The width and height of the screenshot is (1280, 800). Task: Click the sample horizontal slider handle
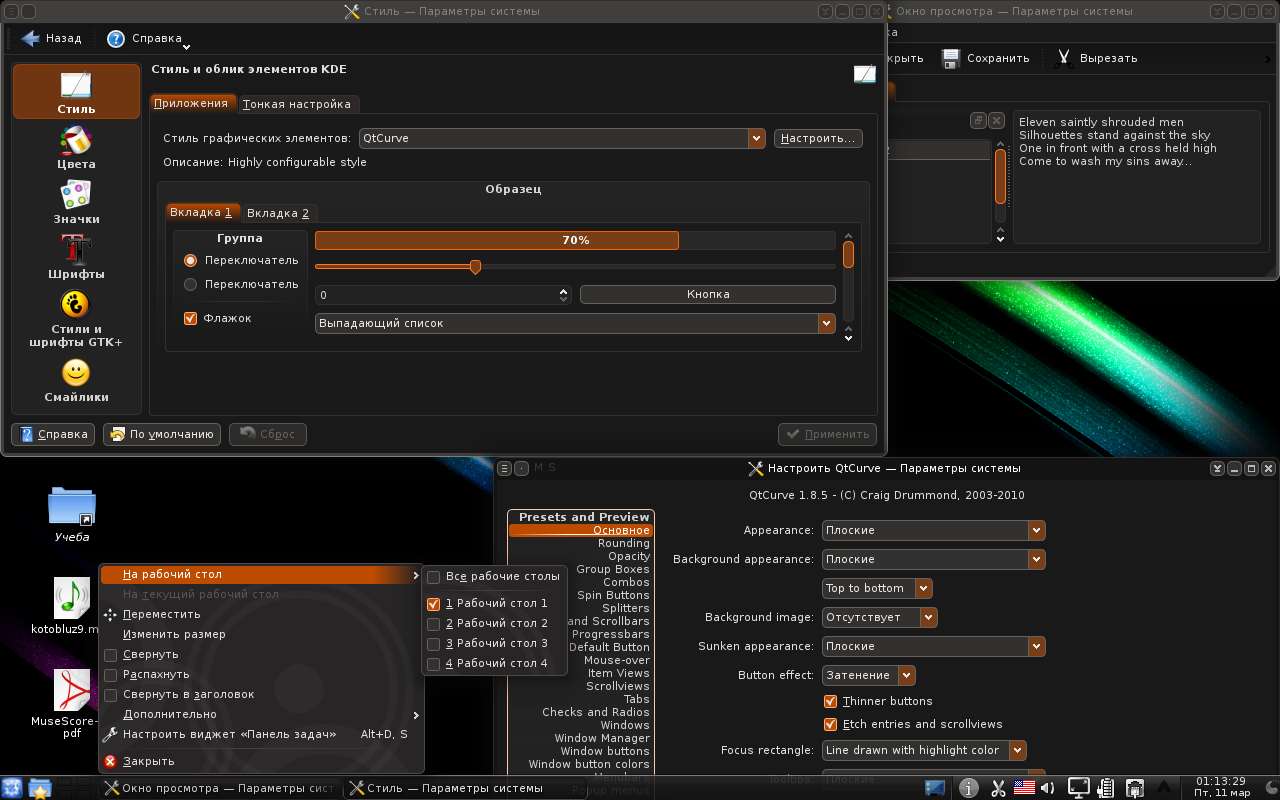click(475, 266)
